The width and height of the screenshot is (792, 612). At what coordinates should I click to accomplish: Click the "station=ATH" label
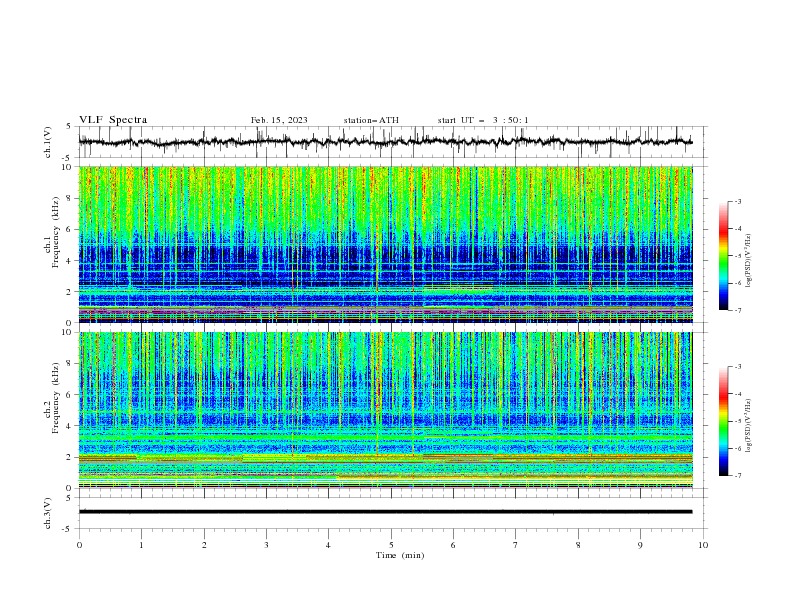tap(371, 120)
